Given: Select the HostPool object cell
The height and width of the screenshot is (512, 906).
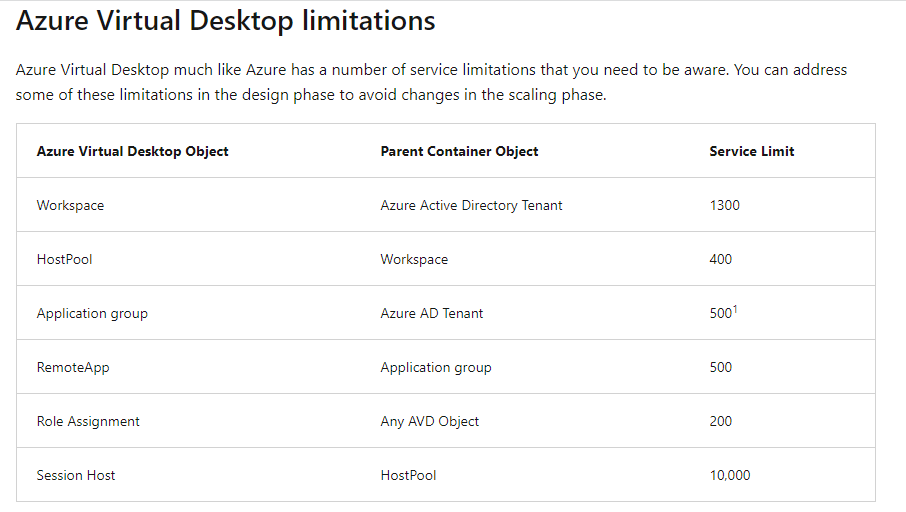Looking at the screenshot, I should click(x=65, y=259).
